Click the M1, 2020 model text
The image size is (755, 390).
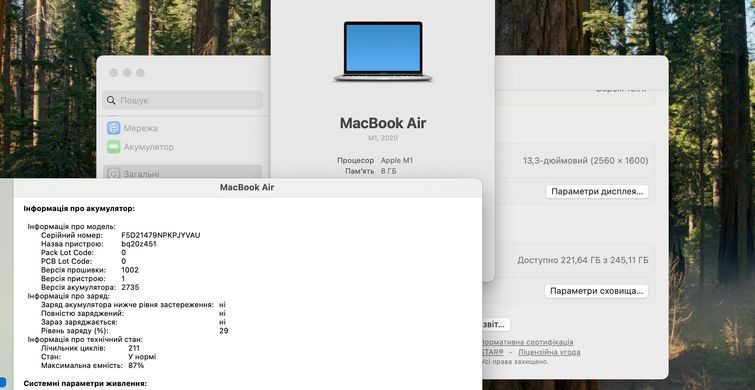(x=383, y=138)
